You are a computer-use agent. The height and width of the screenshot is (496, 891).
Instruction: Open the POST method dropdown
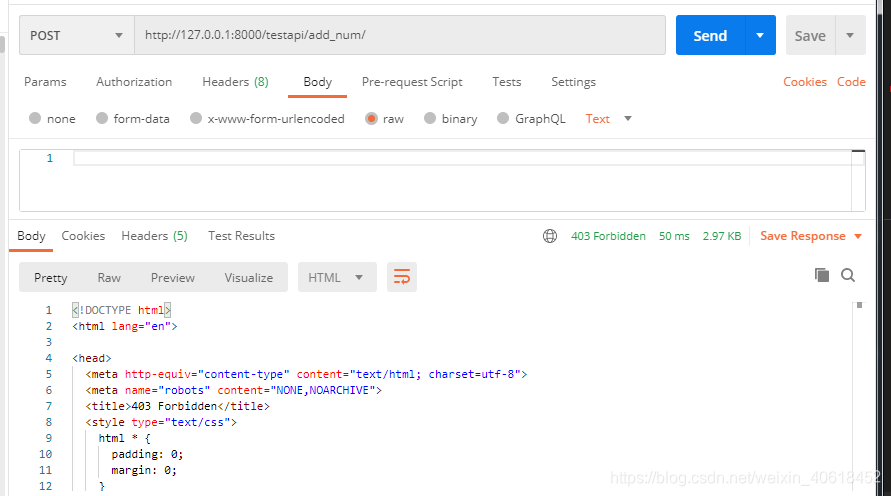[x=77, y=35]
